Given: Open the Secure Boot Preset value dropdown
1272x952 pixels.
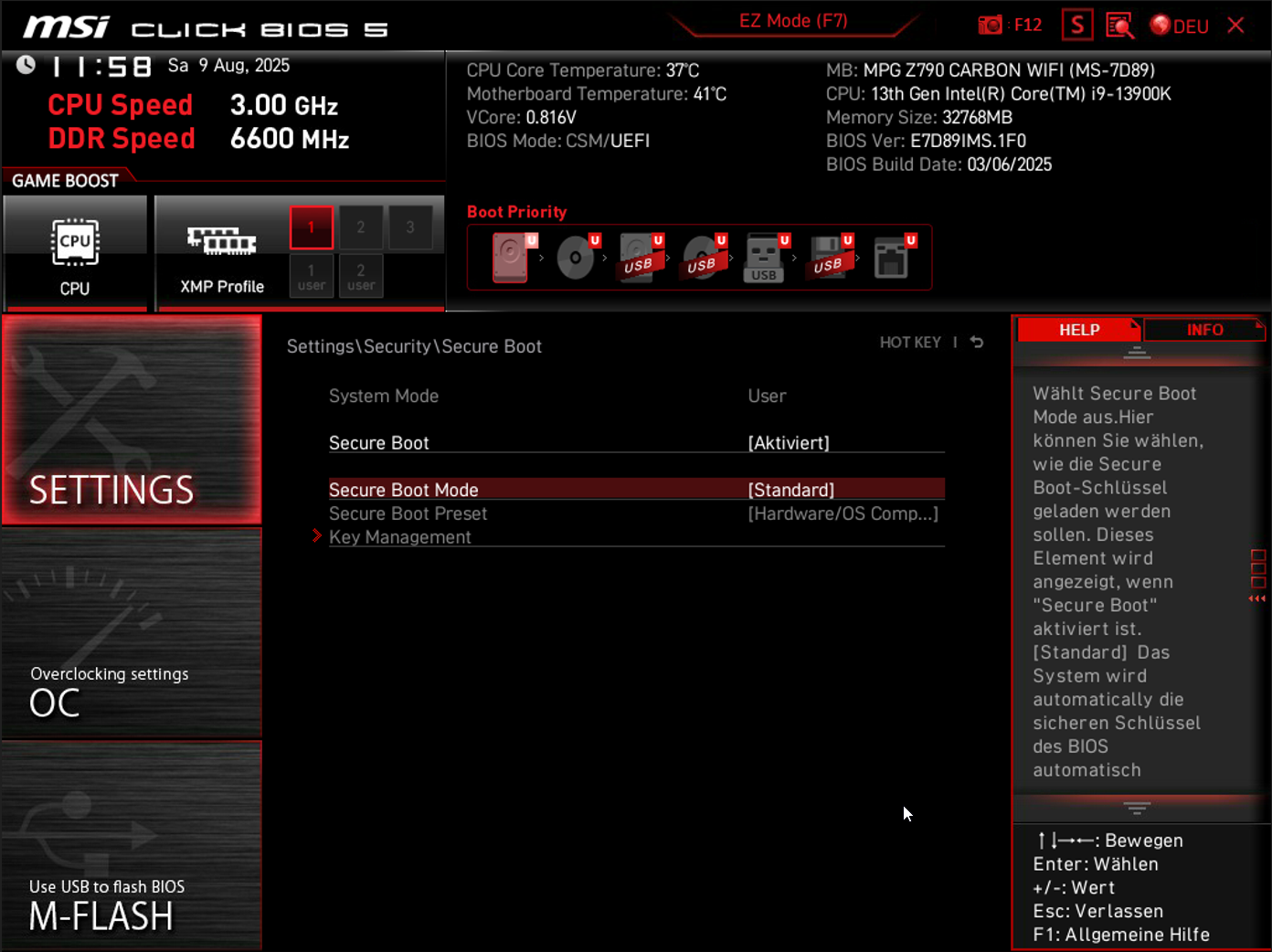Looking at the screenshot, I should 843,513.
